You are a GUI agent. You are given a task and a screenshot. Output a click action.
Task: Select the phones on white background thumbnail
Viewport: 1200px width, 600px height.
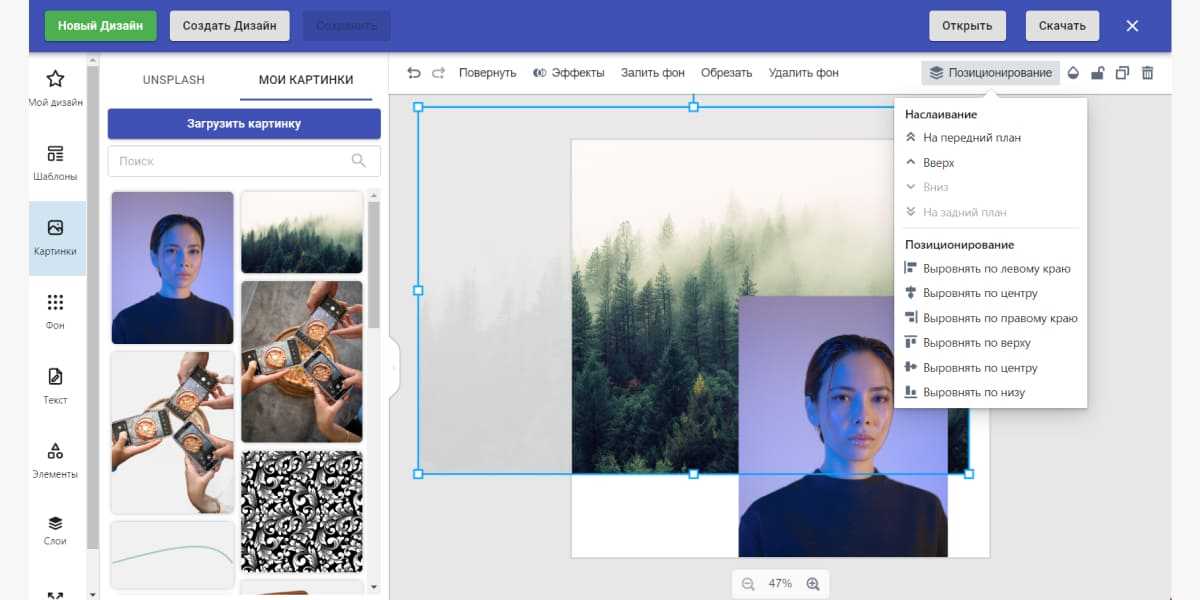(x=172, y=432)
